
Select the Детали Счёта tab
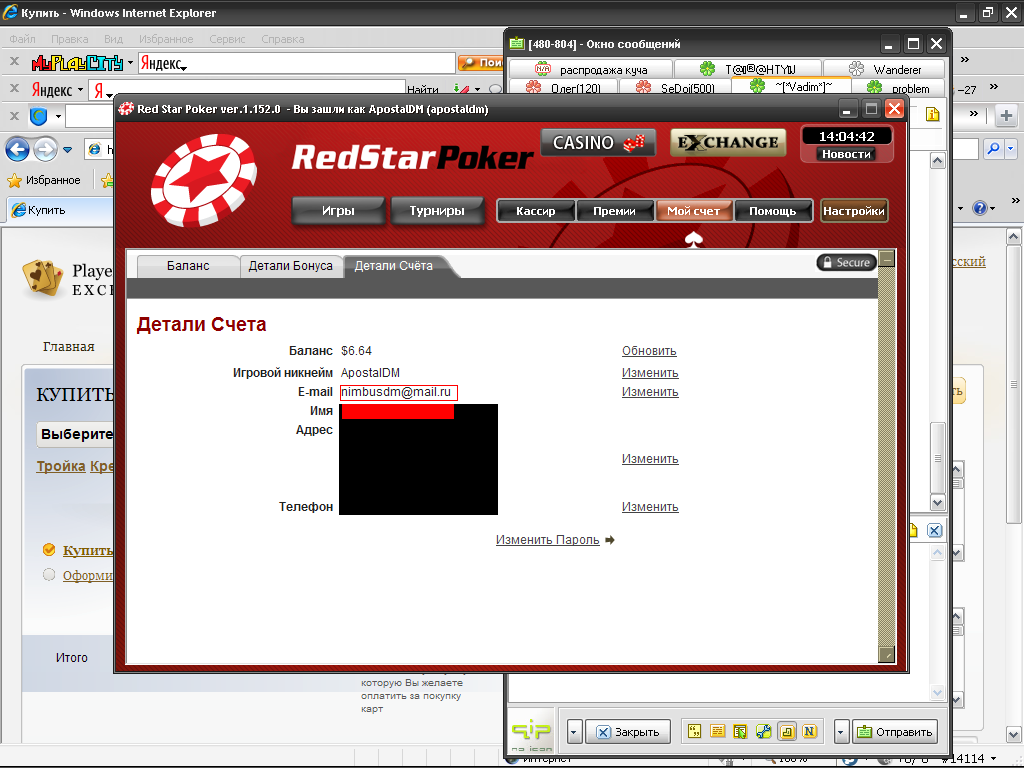coord(394,266)
